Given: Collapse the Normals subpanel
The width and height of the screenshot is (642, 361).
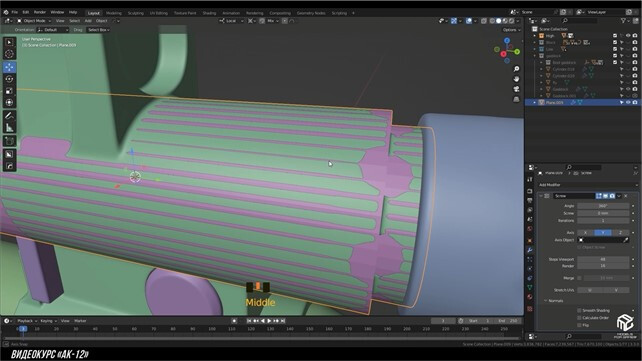Looking at the screenshot, I should 546,301.
